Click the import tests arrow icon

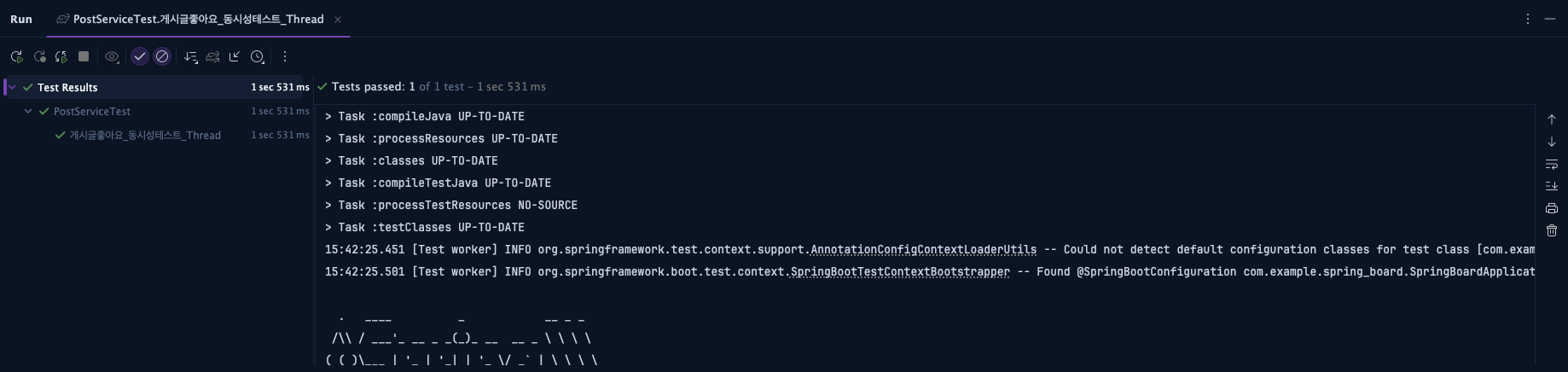pos(235,56)
